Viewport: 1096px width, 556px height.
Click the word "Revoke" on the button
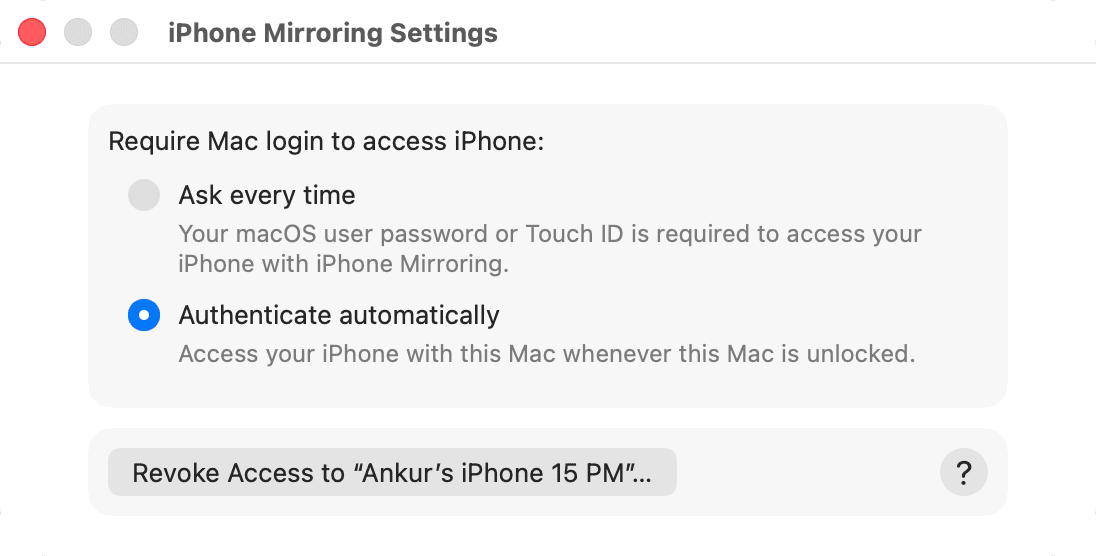point(175,473)
